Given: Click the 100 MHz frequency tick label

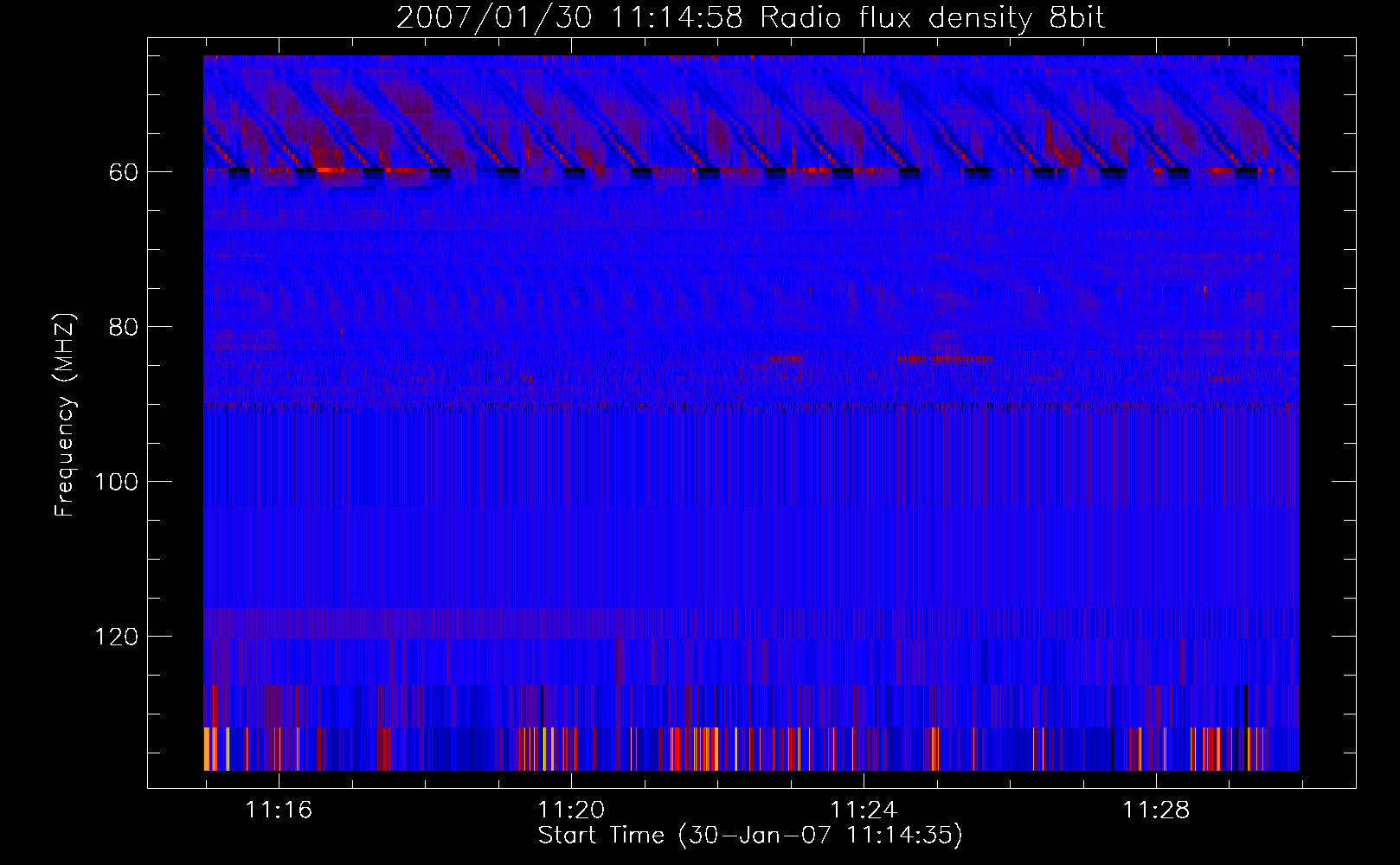Looking at the screenshot, I should point(116,483).
